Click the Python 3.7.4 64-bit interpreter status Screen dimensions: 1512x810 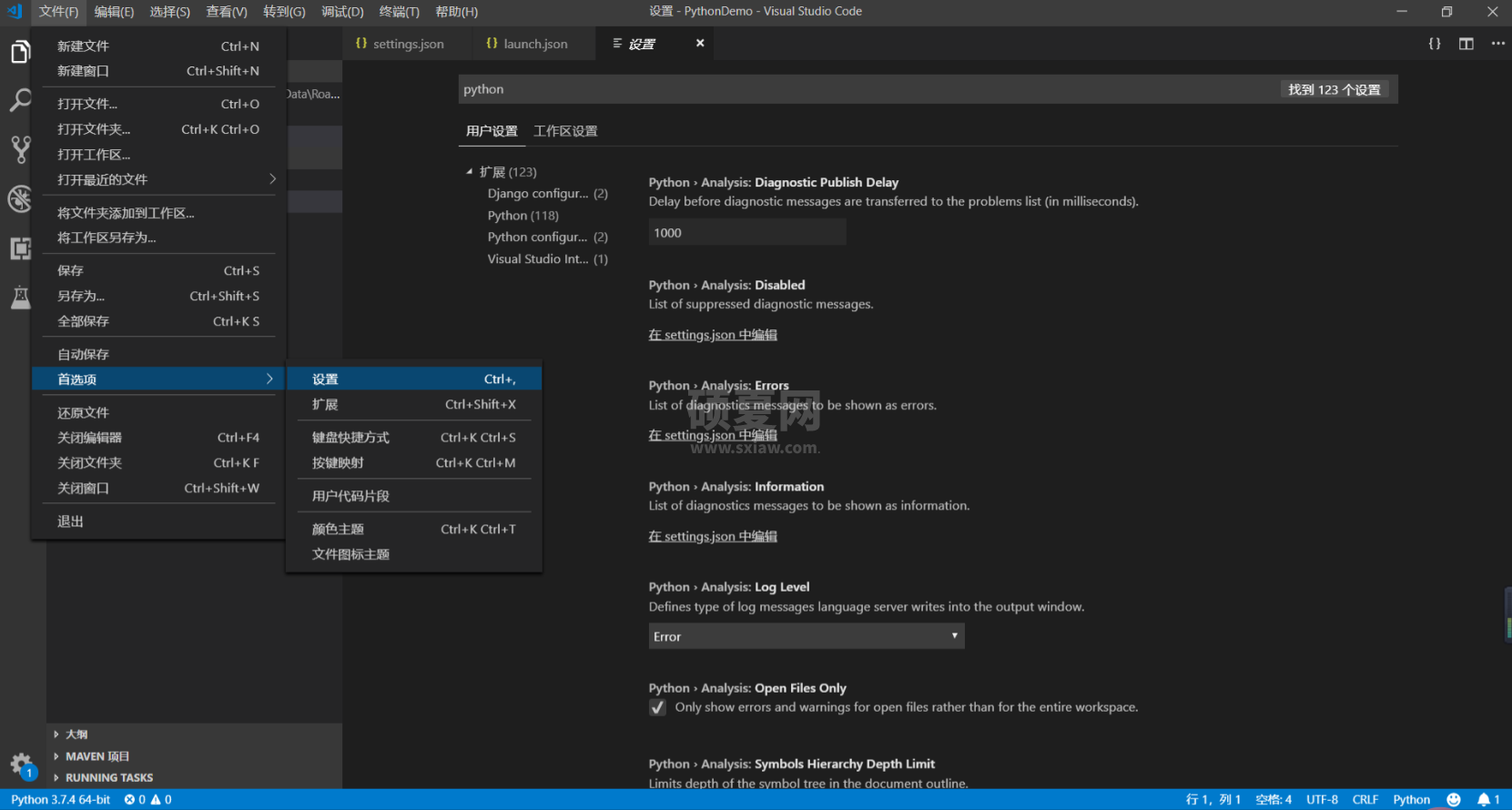(x=60, y=800)
